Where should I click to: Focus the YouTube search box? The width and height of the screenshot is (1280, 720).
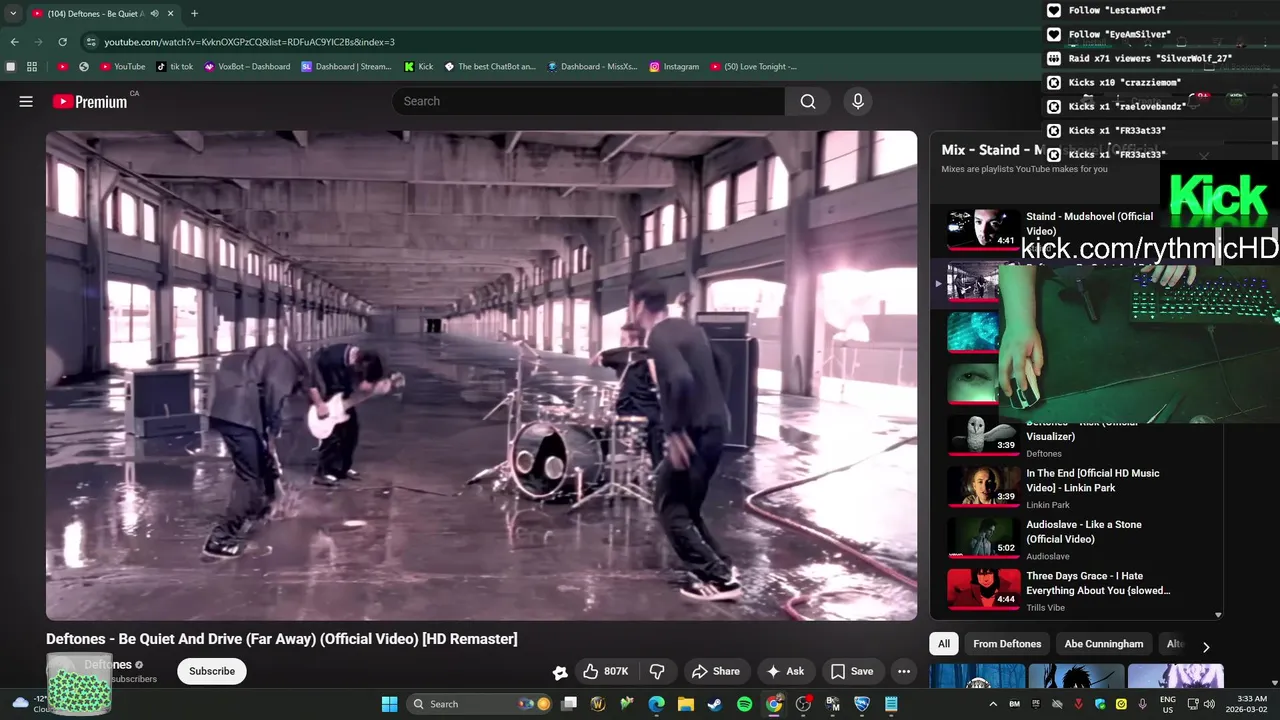pyautogui.click(x=588, y=101)
